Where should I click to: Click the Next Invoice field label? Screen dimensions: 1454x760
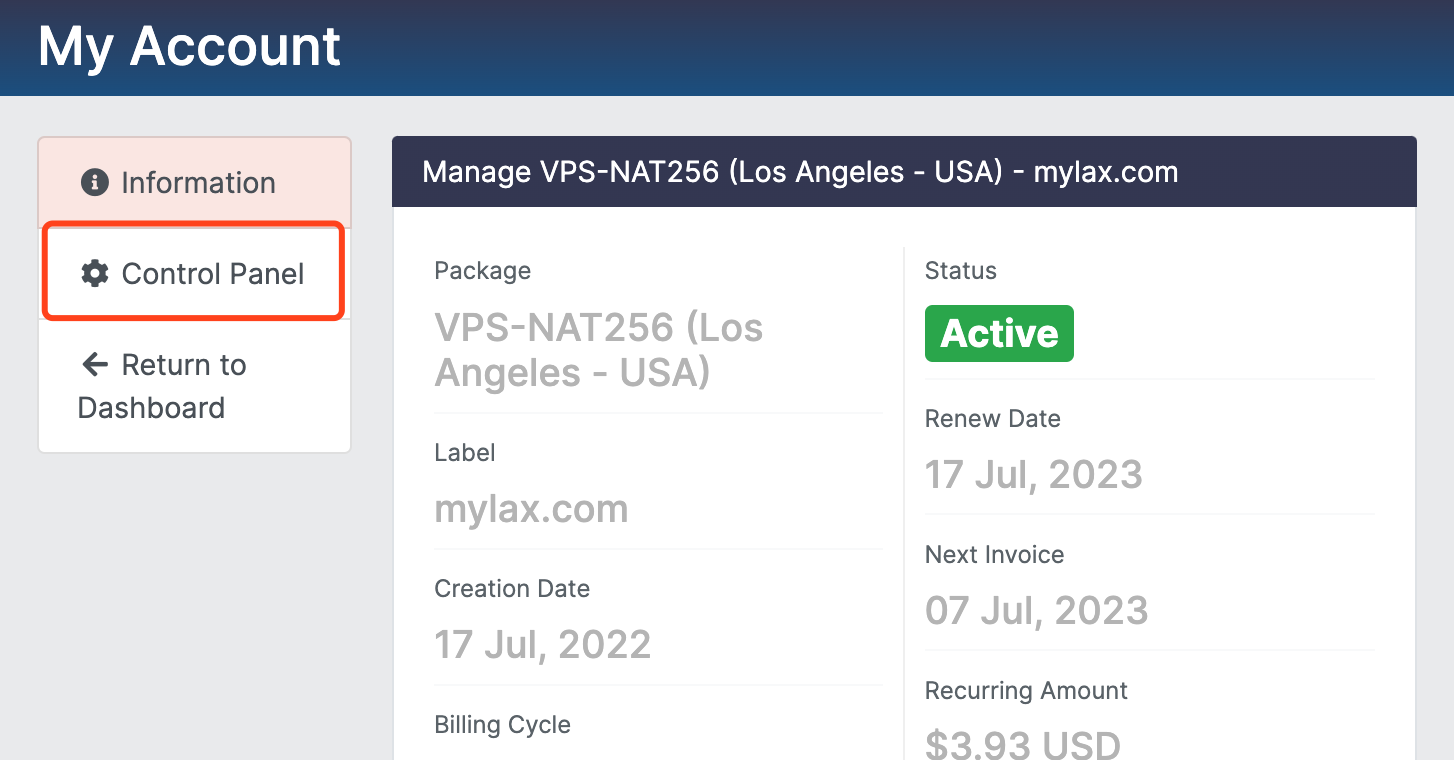tap(994, 555)
